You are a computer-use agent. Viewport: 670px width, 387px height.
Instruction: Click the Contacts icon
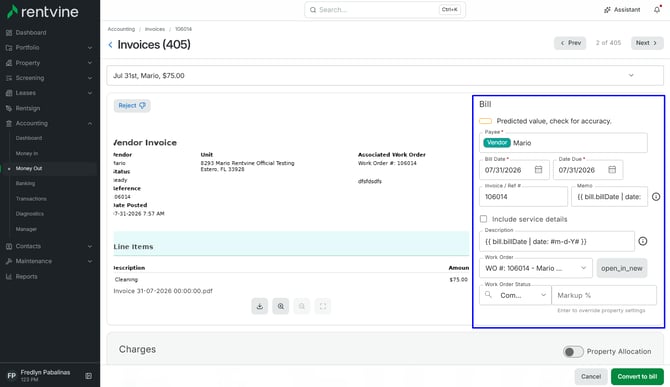coord(9,246)
